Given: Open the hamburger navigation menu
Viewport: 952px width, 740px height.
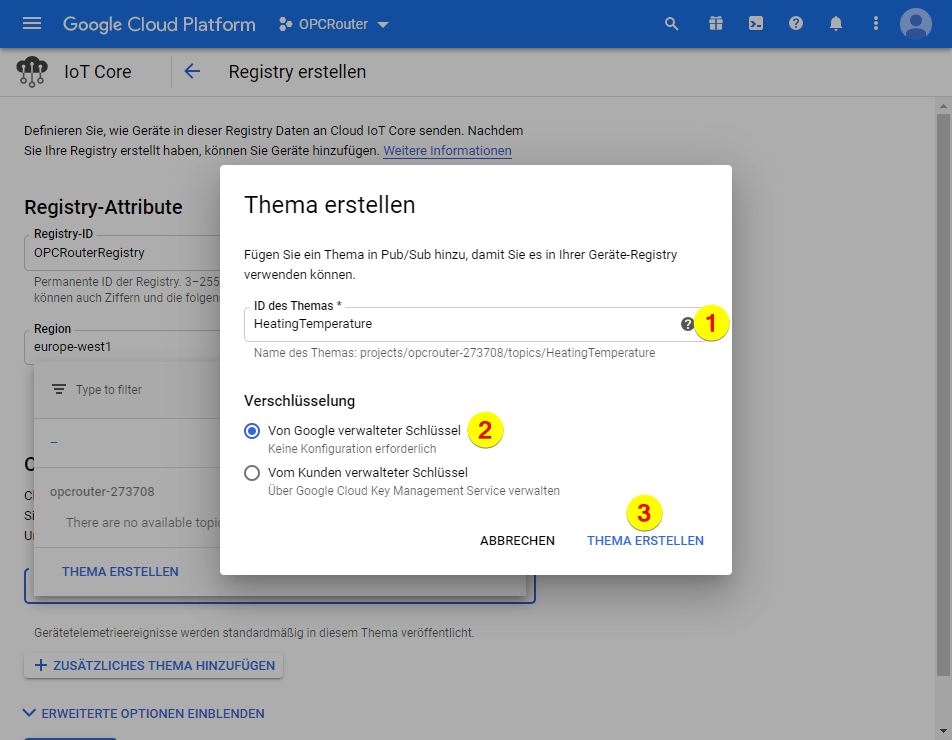Looking at the screenshot, I should pos(32,24).
